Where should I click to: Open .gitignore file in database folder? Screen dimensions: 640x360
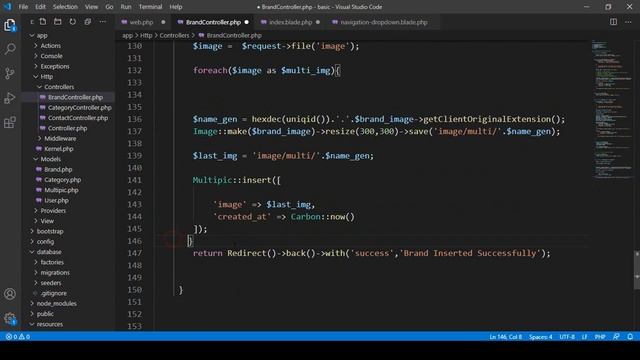(53, 293)
